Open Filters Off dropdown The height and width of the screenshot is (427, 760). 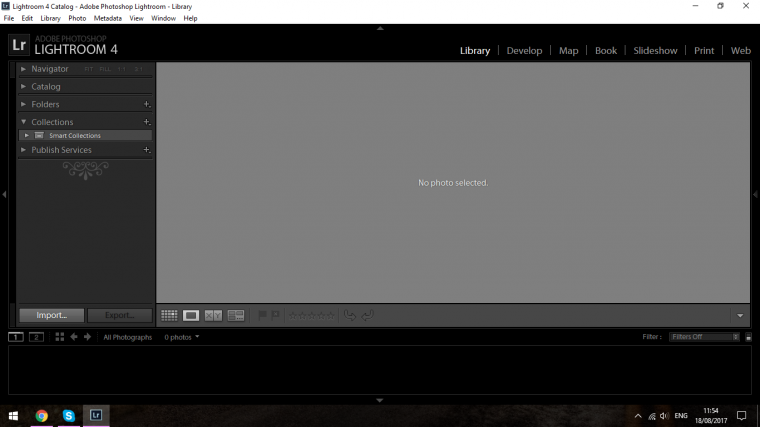[x=704, y=337]
